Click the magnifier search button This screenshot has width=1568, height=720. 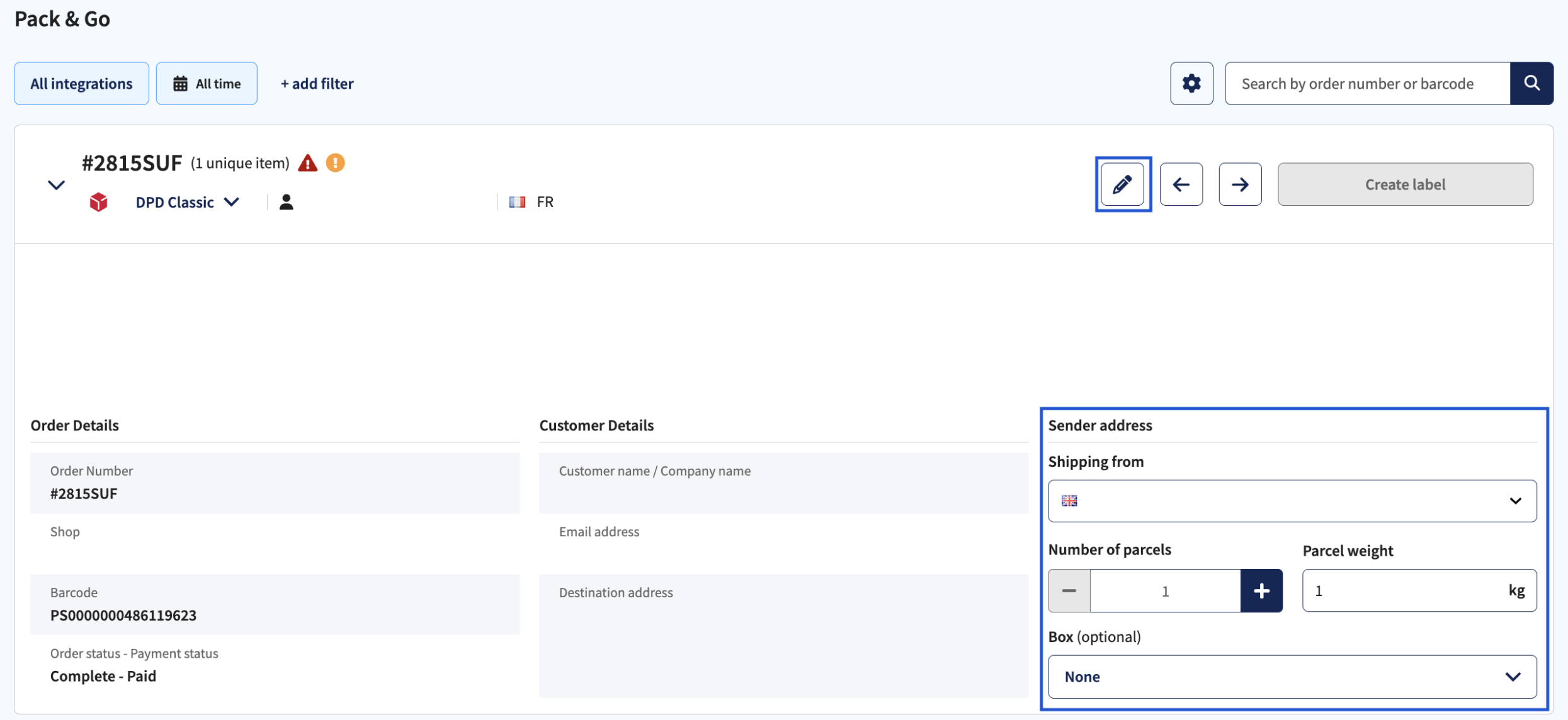point(1531,83)
